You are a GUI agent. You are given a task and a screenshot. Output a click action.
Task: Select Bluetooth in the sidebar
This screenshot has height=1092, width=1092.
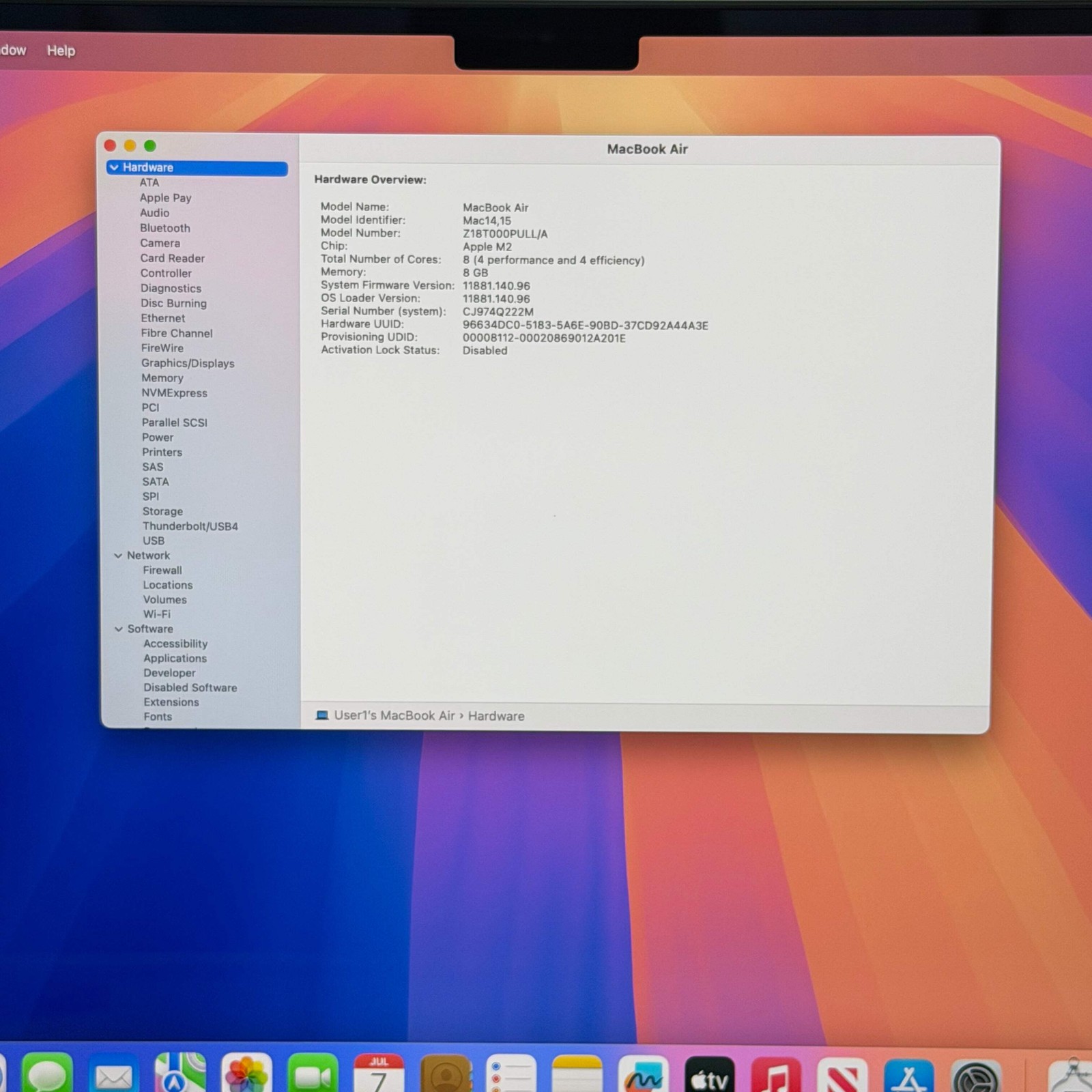pos(165,228)
